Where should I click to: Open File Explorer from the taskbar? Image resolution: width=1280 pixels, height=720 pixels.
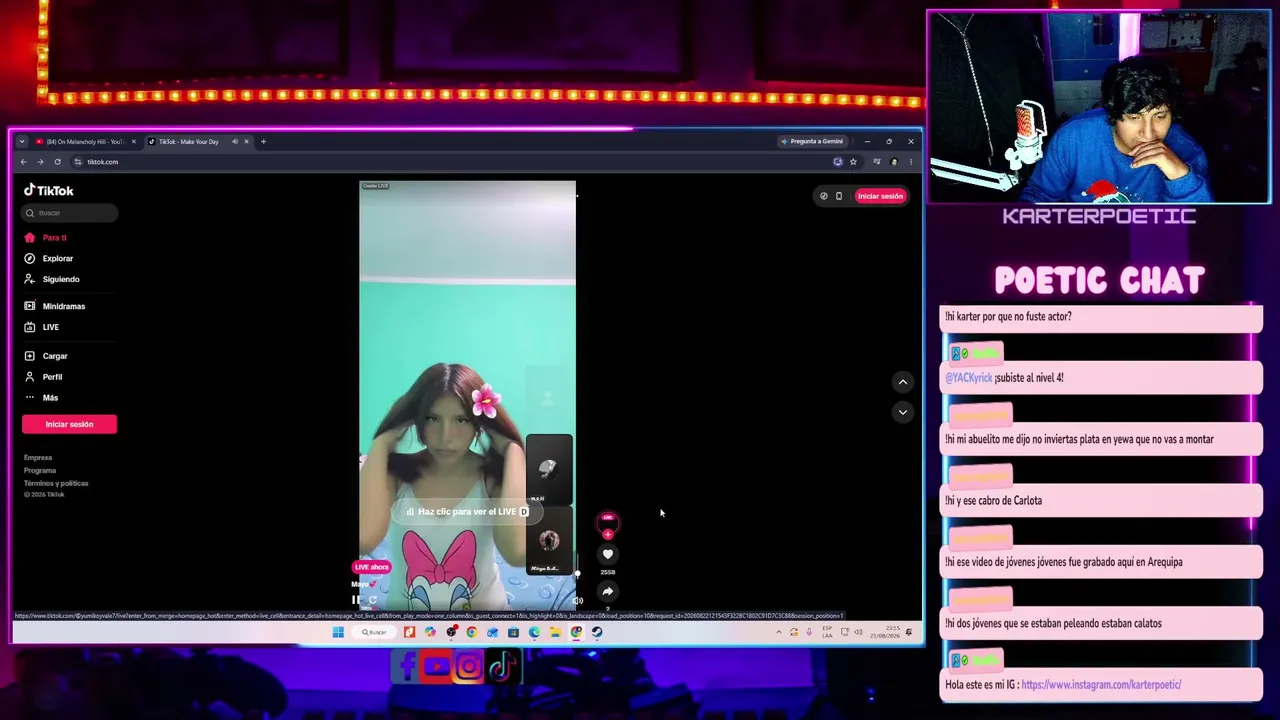(555, 632)
